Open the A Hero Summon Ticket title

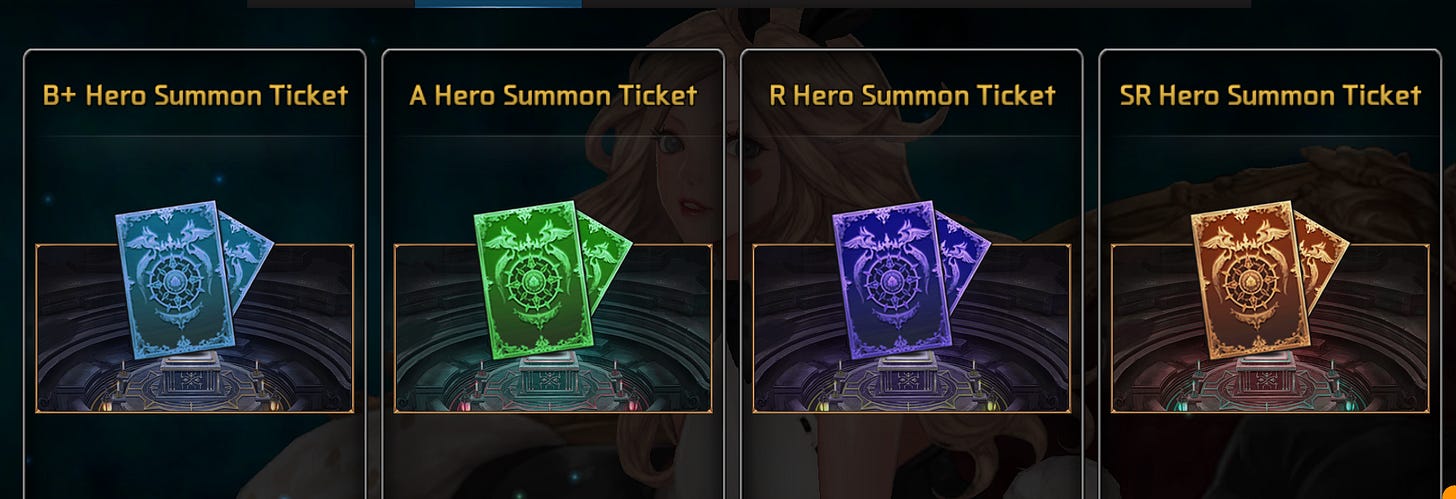[x=553, y=96]
